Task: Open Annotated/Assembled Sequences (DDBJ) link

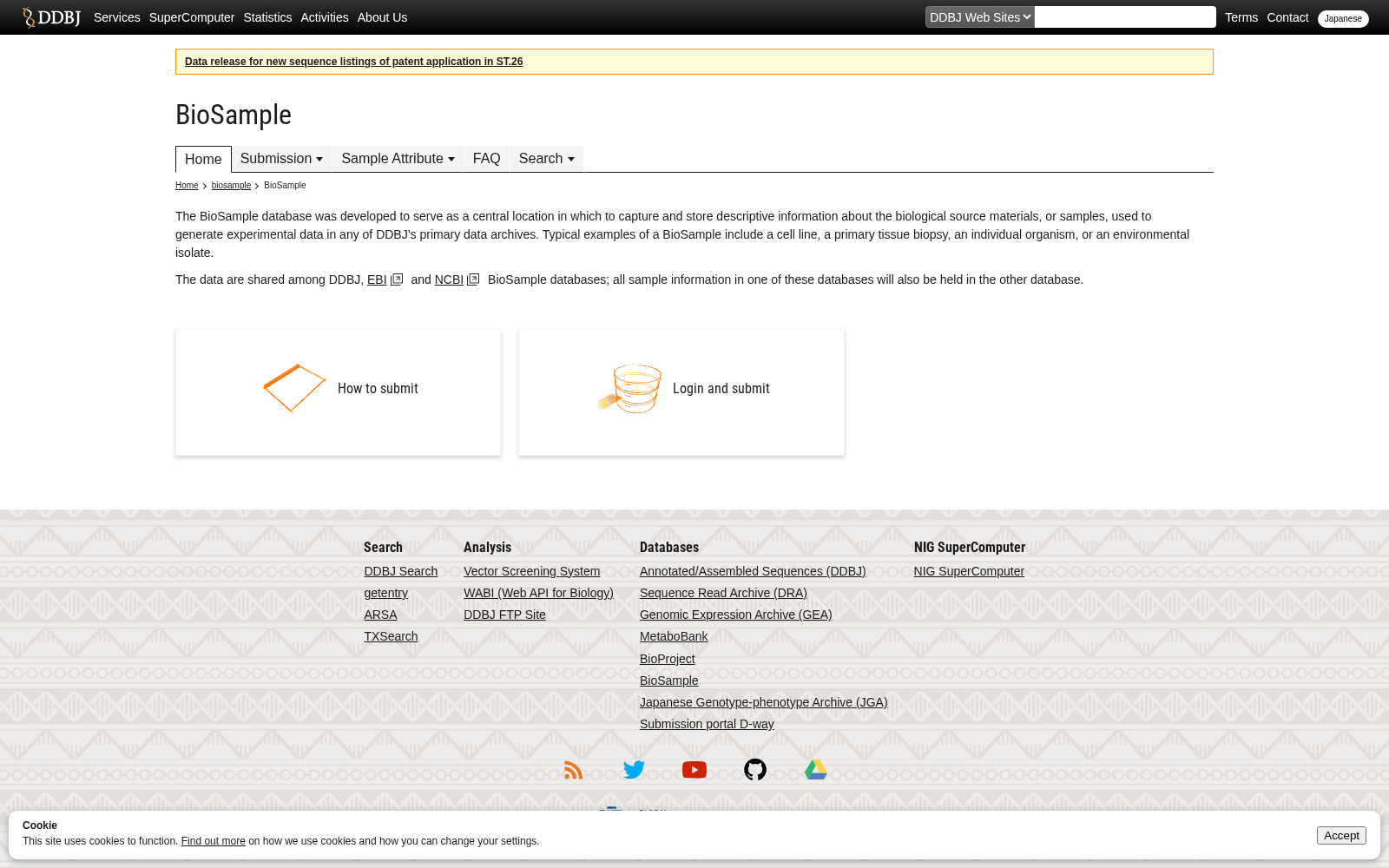Action: point(753,571)
